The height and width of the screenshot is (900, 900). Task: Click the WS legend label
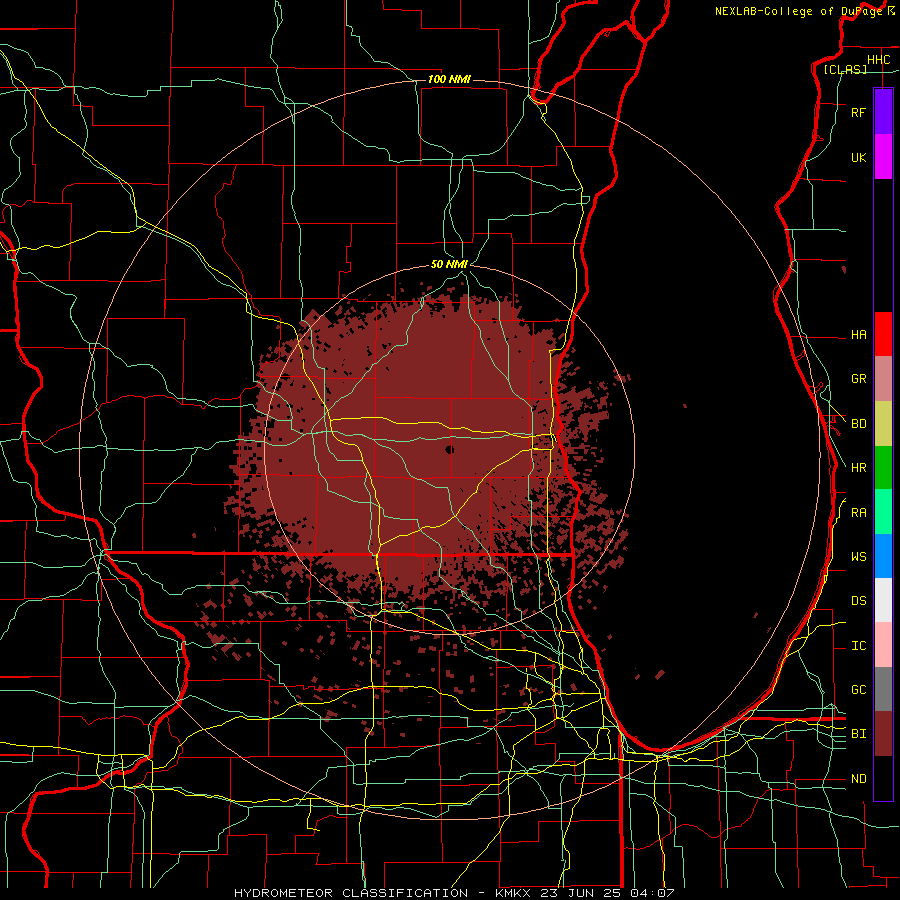pos(858,557)
